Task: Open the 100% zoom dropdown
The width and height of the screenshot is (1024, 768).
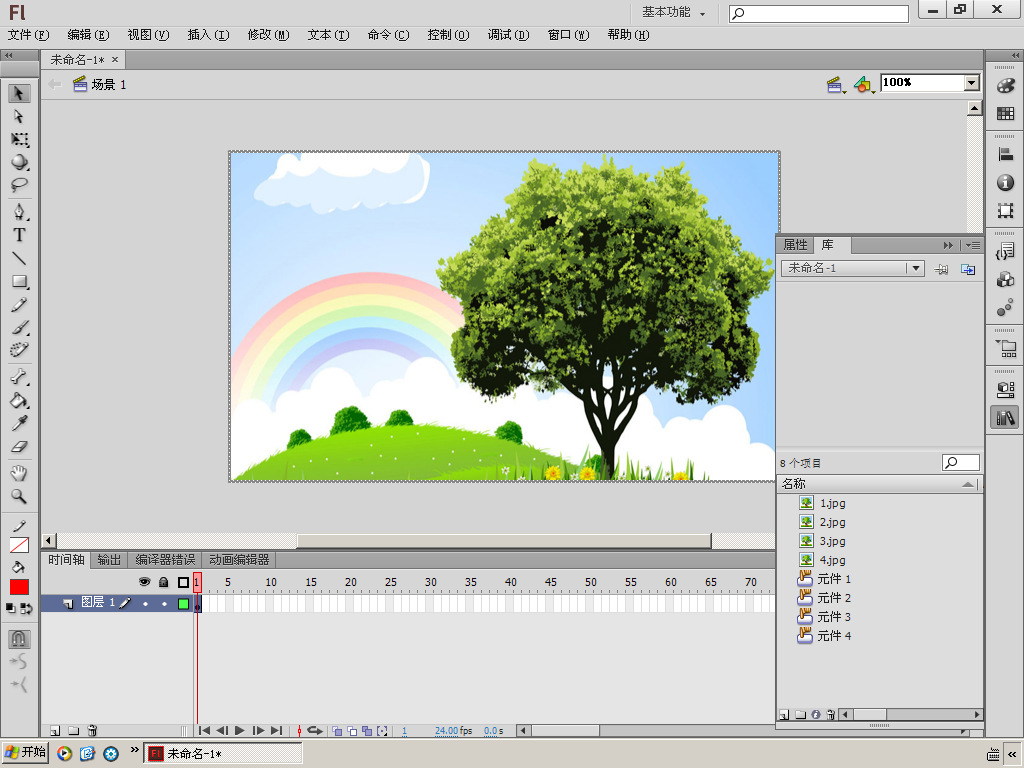Action: [972, 82]
